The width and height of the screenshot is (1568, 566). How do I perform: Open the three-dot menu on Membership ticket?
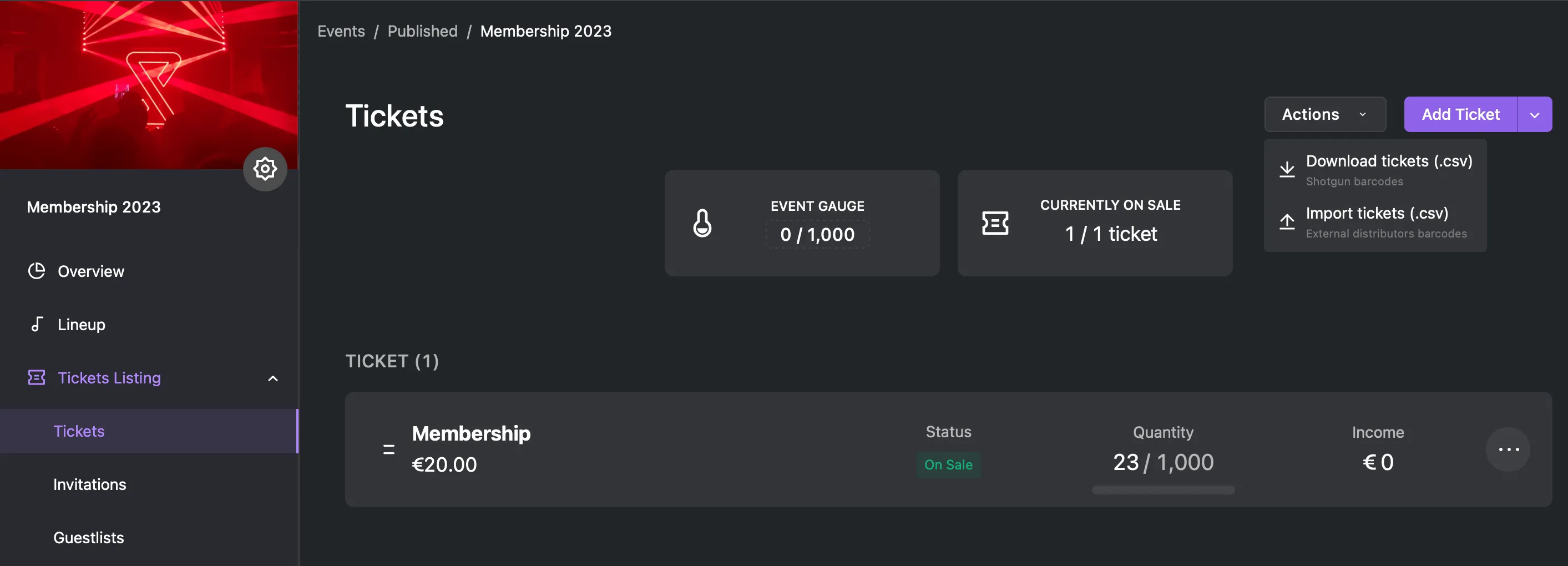pyautogui.click(x=1508, y=449)
